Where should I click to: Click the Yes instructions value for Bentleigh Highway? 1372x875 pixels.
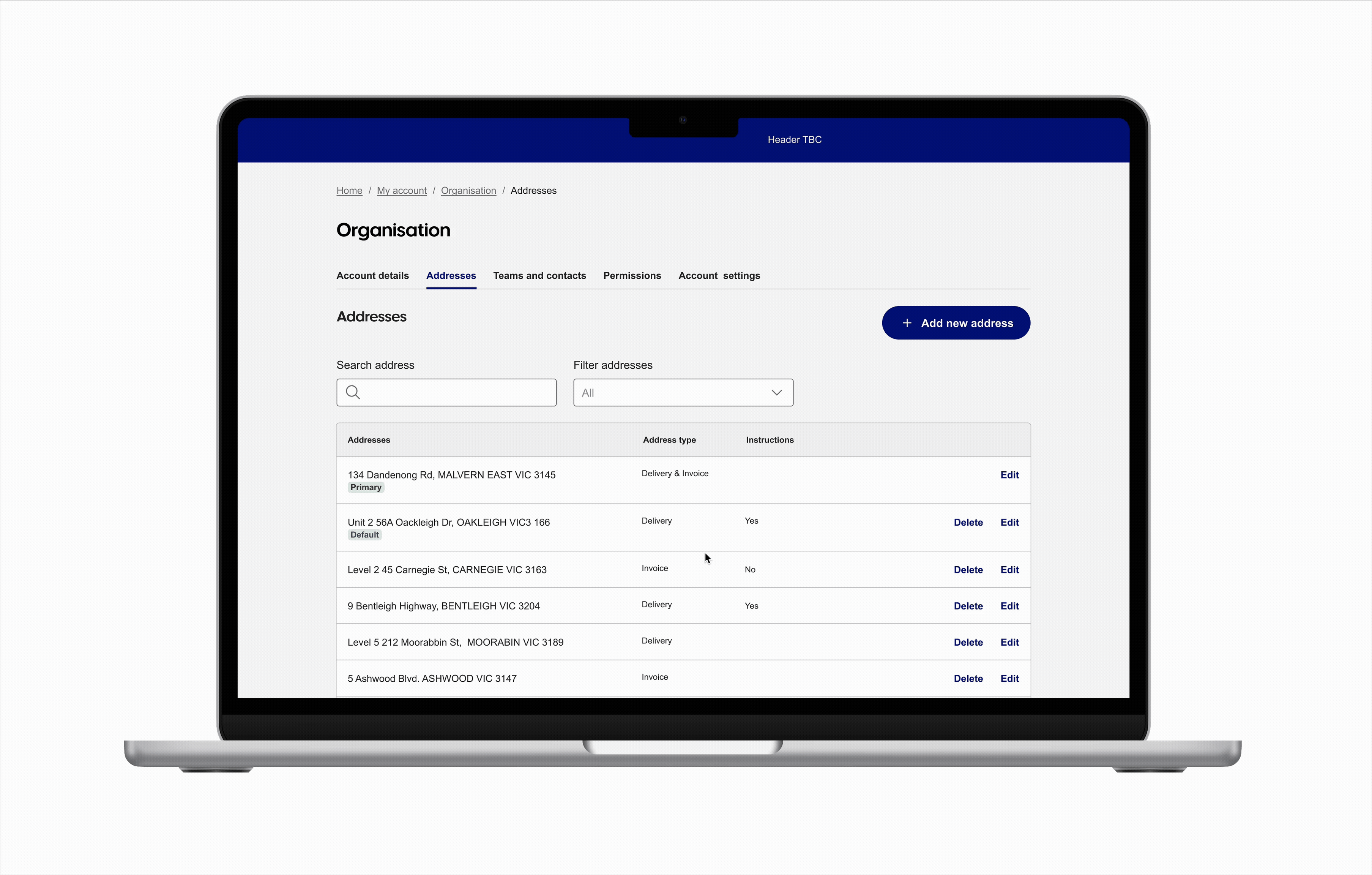point(752,606)
